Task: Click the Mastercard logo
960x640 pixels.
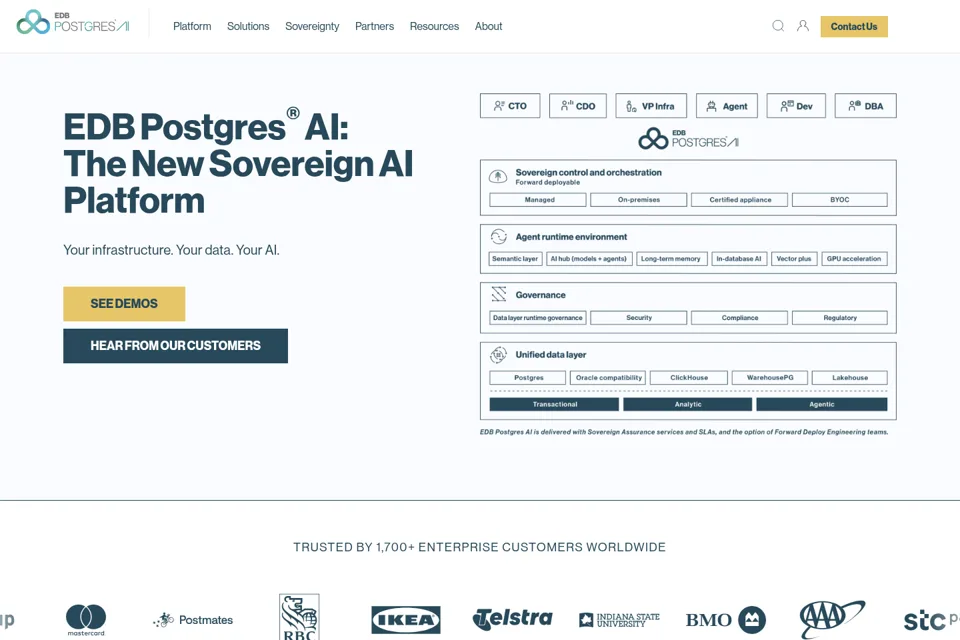Action: coord(86,620)
